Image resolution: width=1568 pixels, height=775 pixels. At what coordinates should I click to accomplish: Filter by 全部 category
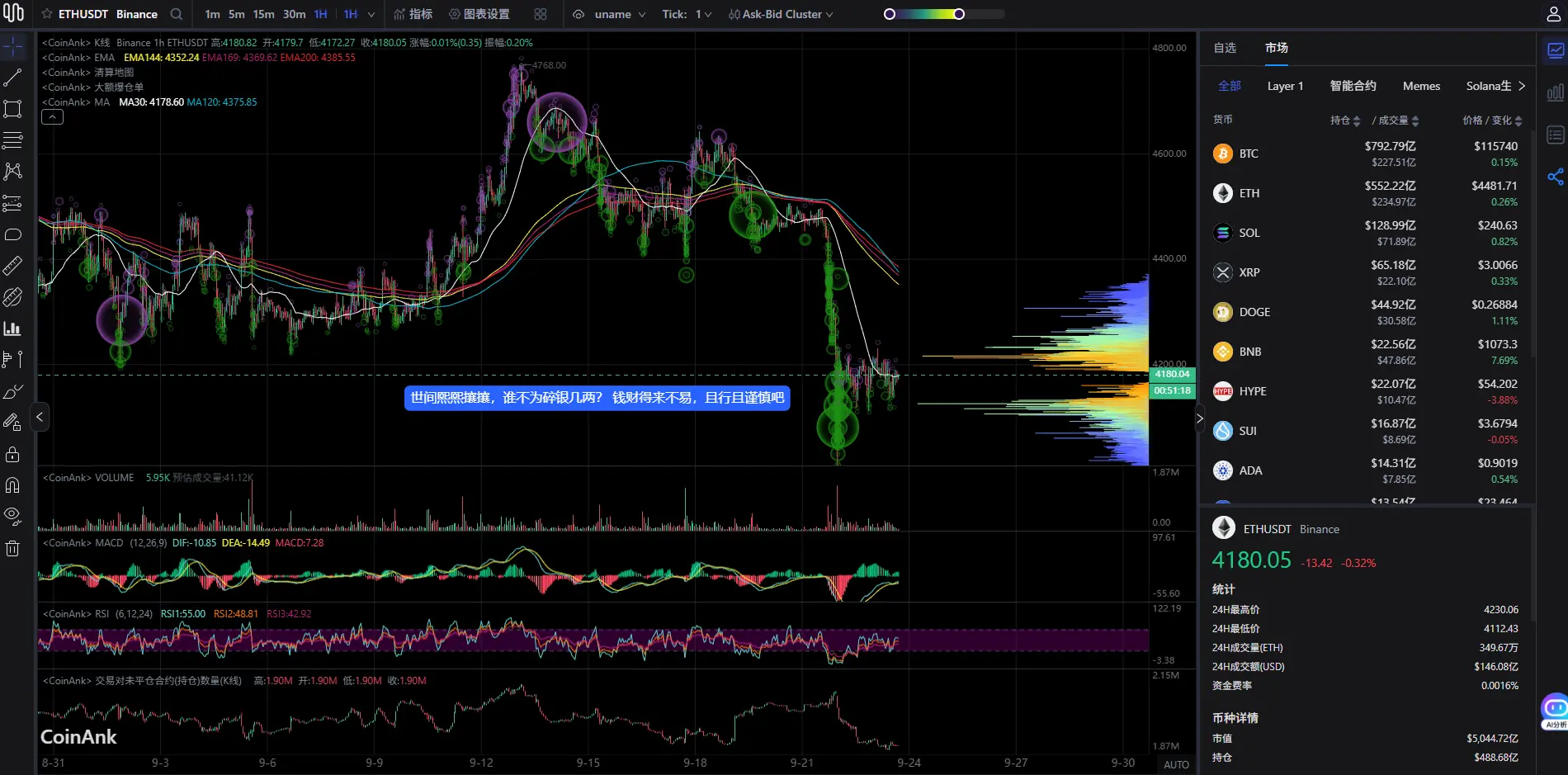[1230, 86]
